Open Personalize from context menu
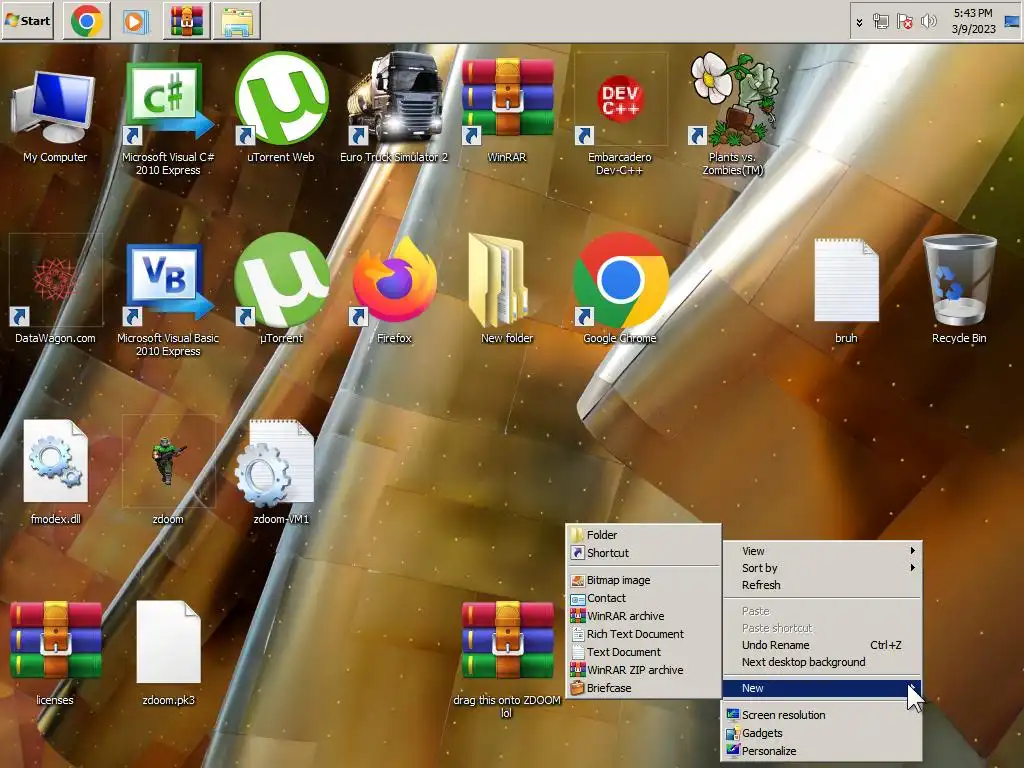The image size is (1024, 768). pos(822,750)
